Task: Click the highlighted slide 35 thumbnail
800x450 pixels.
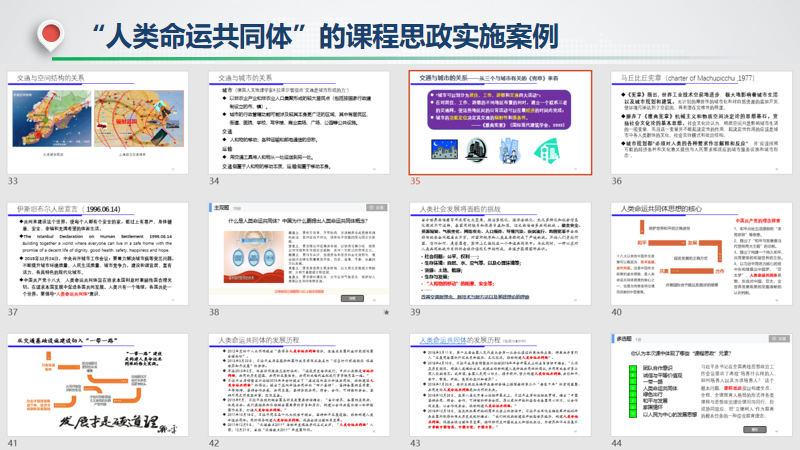Action: pyautogui.click(x=501, y=119)
